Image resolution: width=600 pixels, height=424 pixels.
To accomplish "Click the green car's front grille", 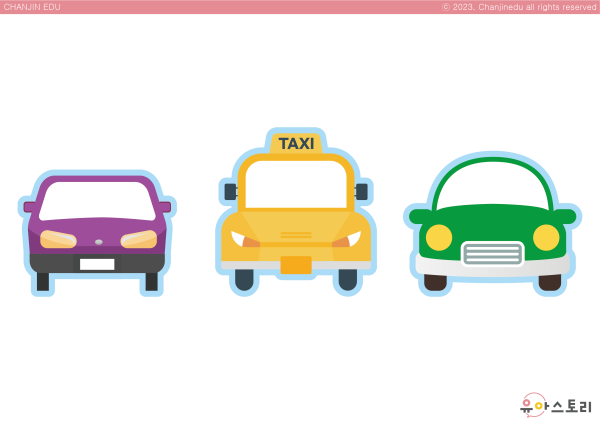I will [x=492, y=254].
